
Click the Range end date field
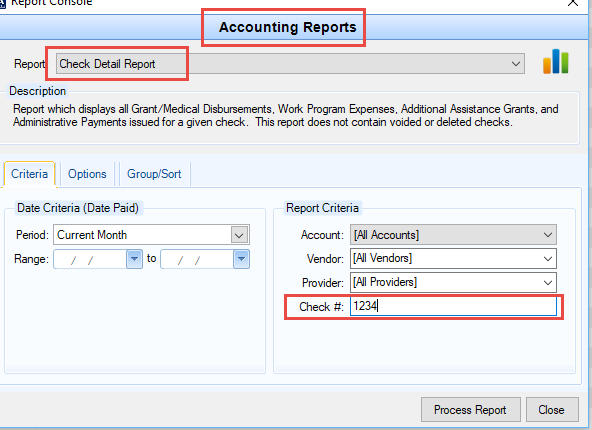[x=197, y=259]
